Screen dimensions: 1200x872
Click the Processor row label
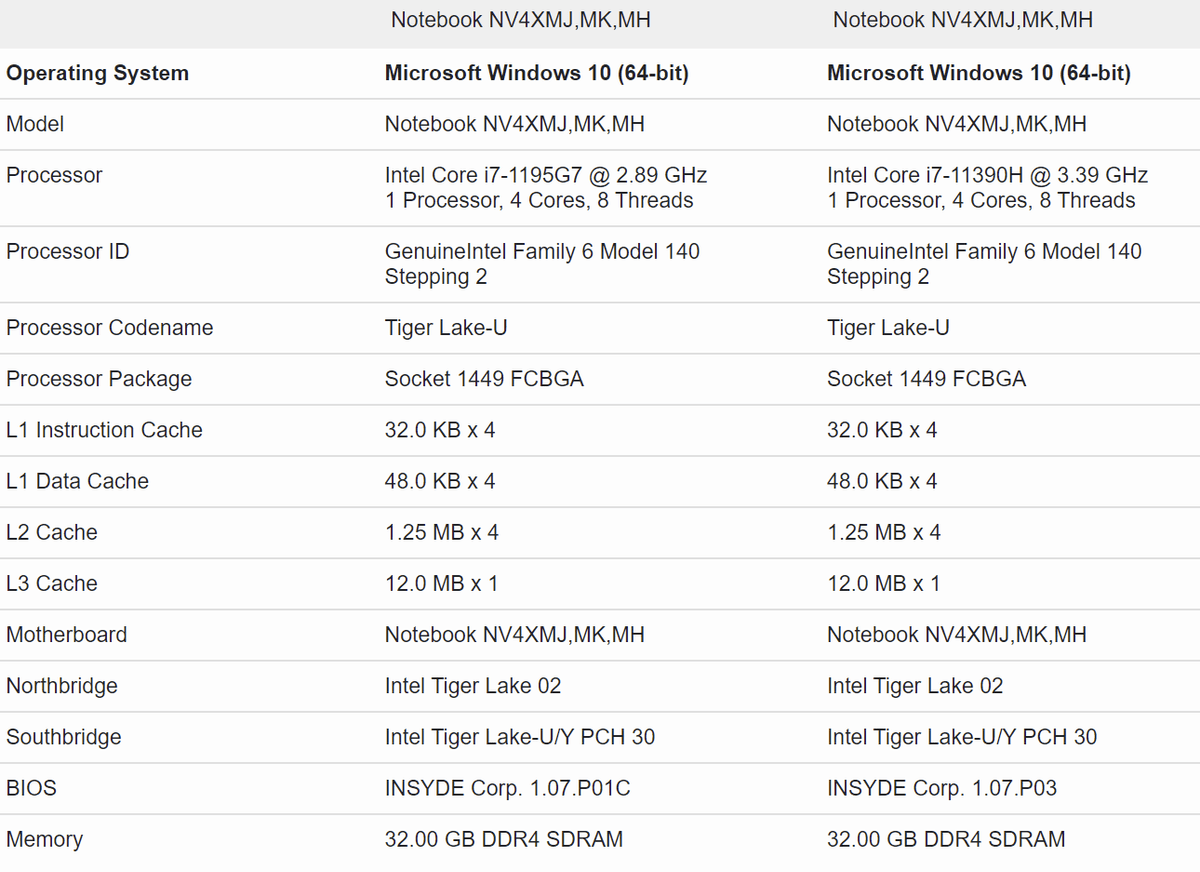point(54,176)
